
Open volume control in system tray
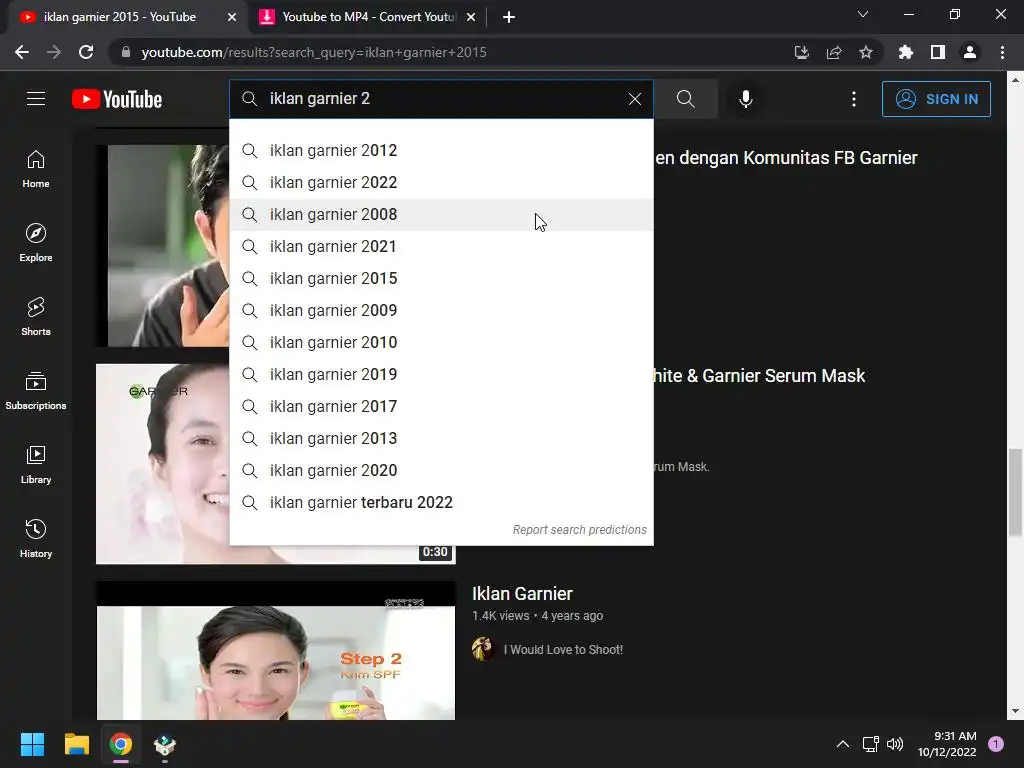895,744
